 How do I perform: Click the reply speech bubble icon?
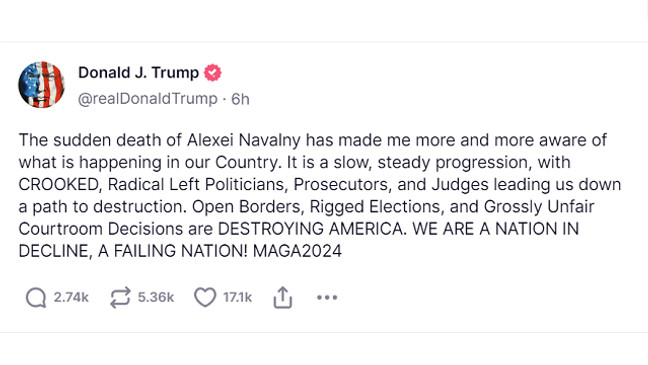[x=36, y=298]
